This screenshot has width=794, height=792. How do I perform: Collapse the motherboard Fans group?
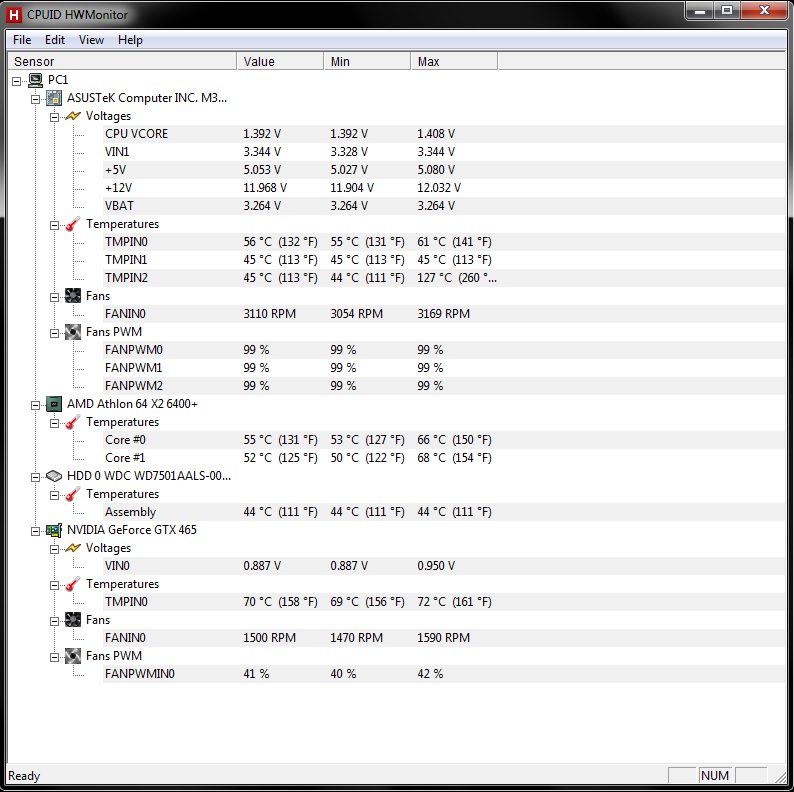(x=54, y=297)
